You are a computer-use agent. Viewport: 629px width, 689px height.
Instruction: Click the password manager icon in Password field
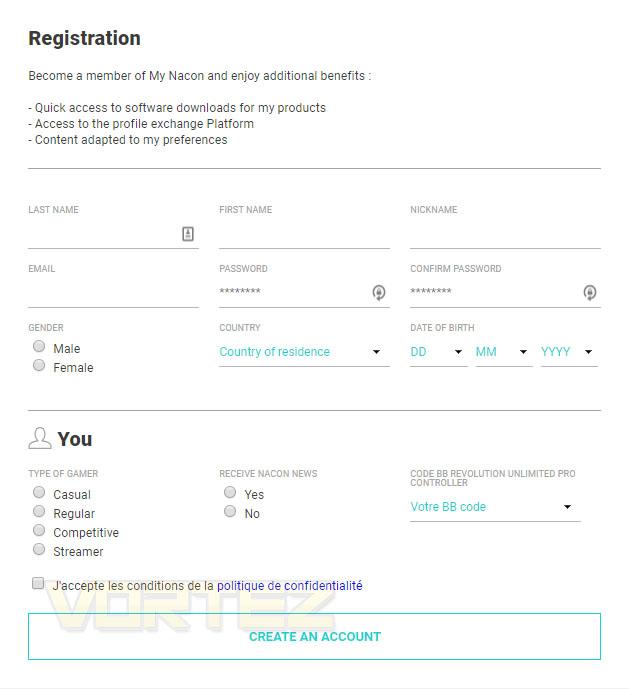click(x=378, y=292)
